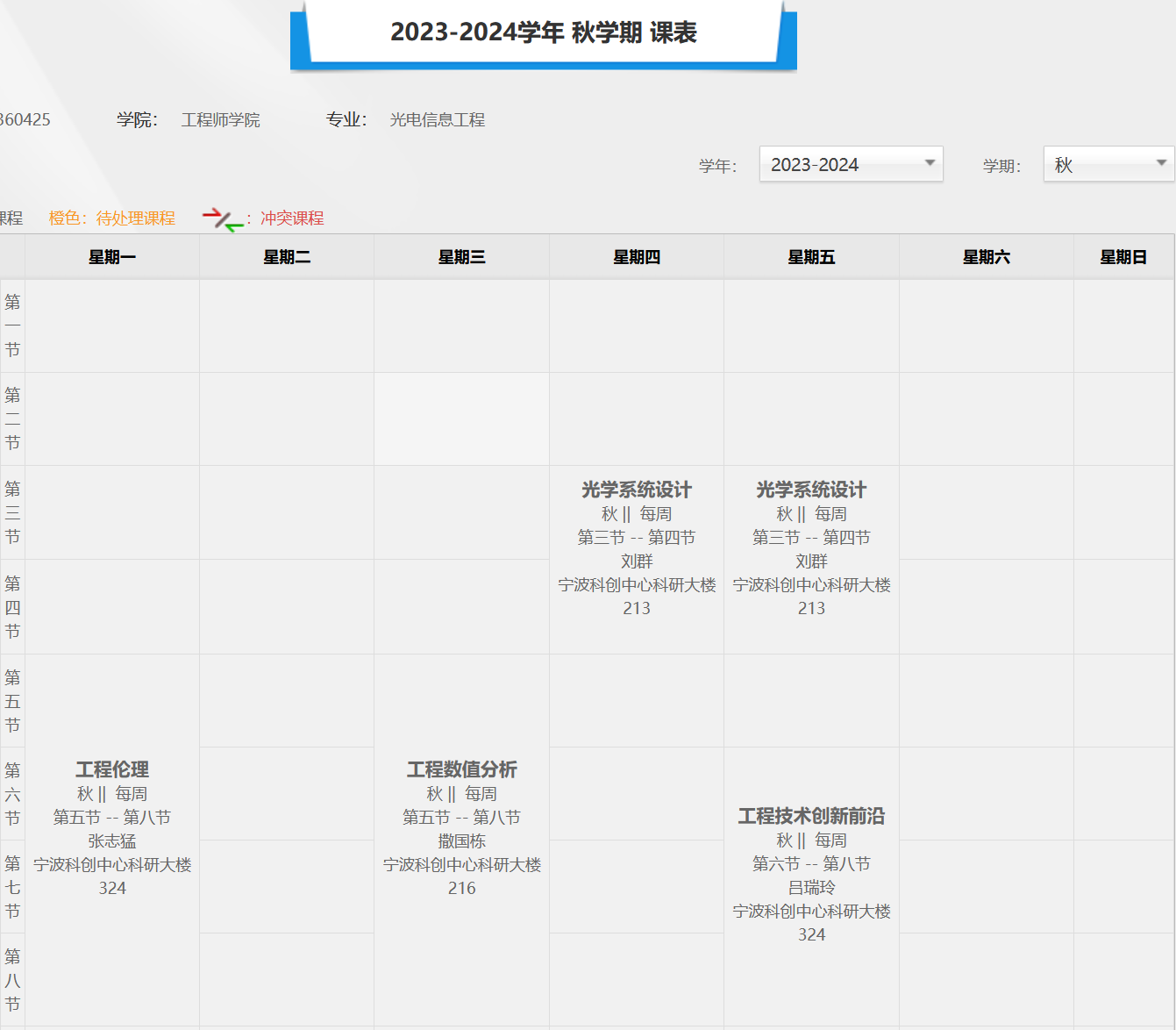Open the 光学系统设计 course on Thursday

point(637,548)
